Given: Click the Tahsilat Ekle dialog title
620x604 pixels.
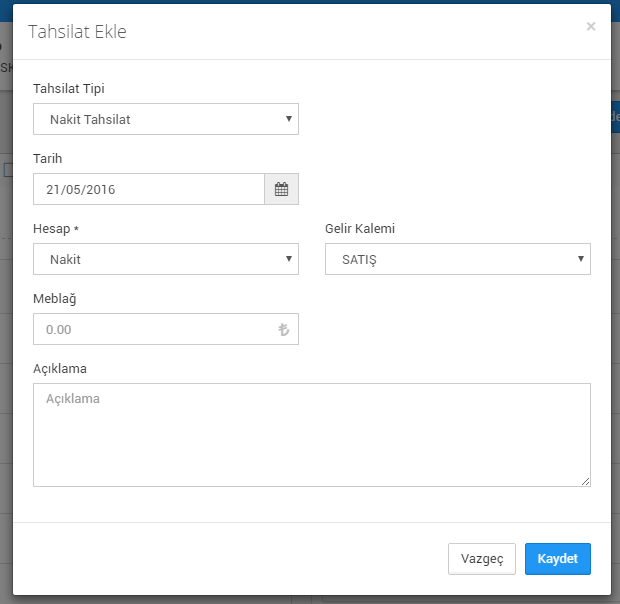Looking at the screenshot, I should pos(77,32).
